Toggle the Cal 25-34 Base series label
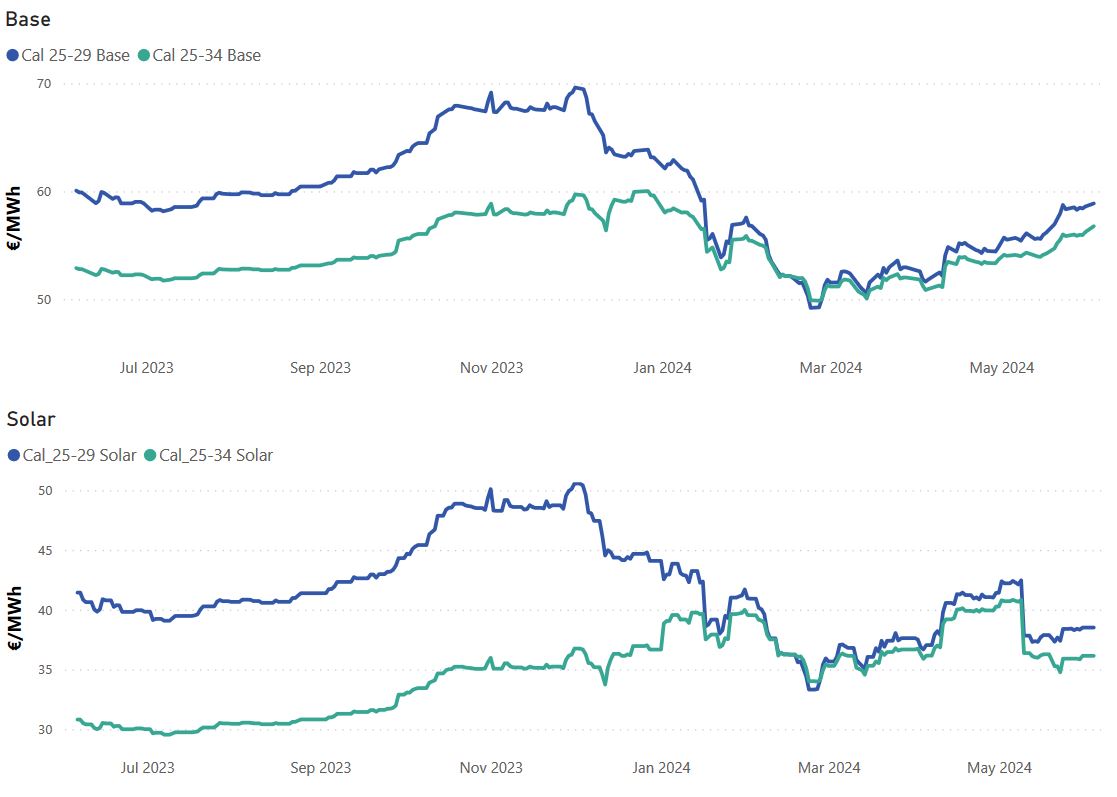1117x797 pixels. [207, 55]
